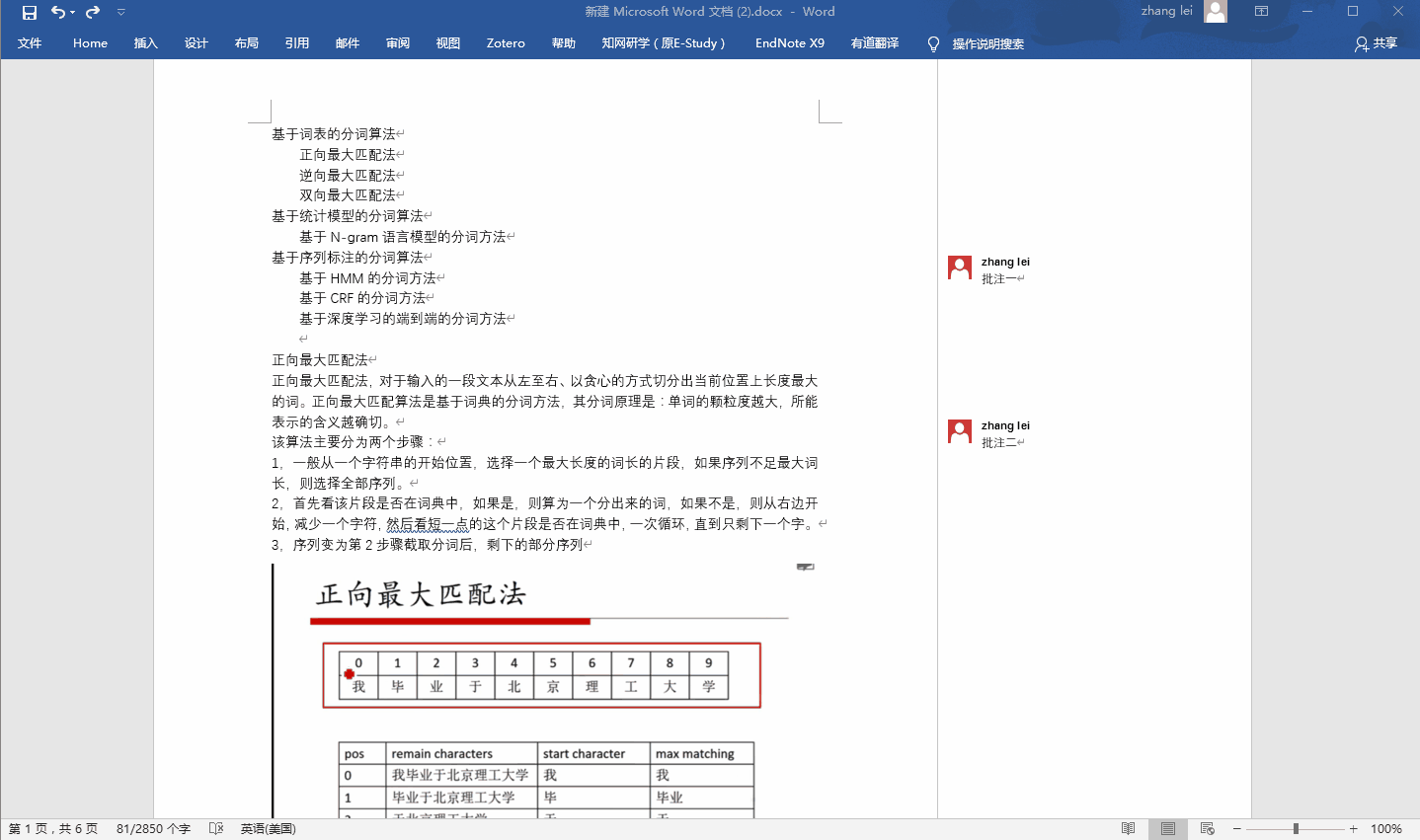Screen dimensions: 1420x840
Task: Click table header max matching
Action: [x=695, y=754]
